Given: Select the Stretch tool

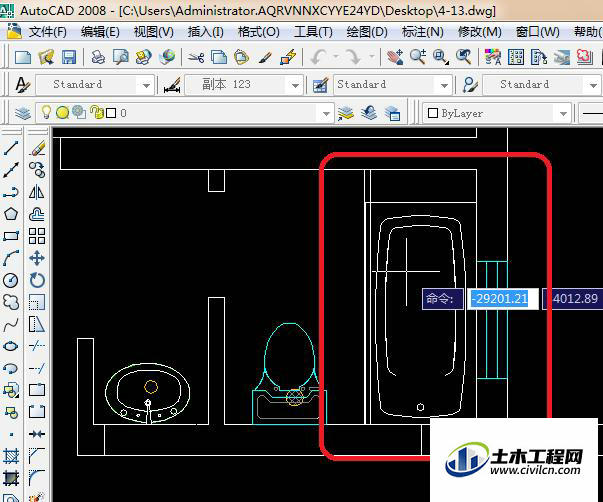Looking at the screenshot, I should click(x=37, y=324).
